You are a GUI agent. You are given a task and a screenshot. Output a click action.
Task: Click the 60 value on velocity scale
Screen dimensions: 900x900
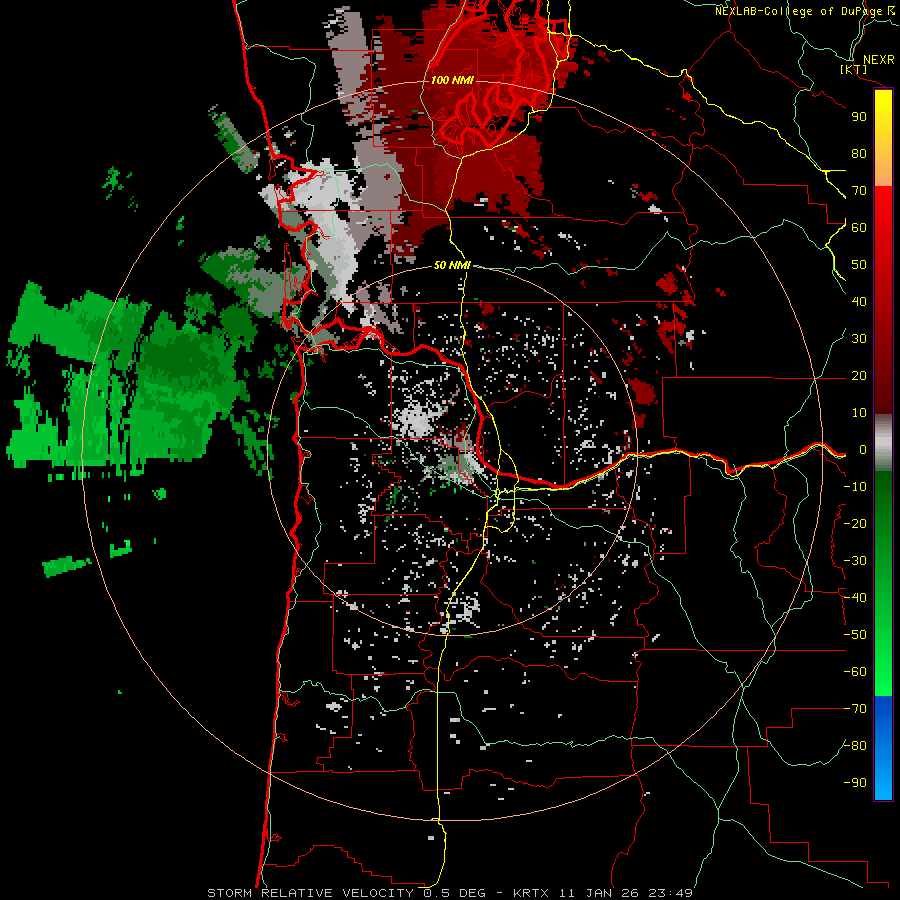[859, 227]
